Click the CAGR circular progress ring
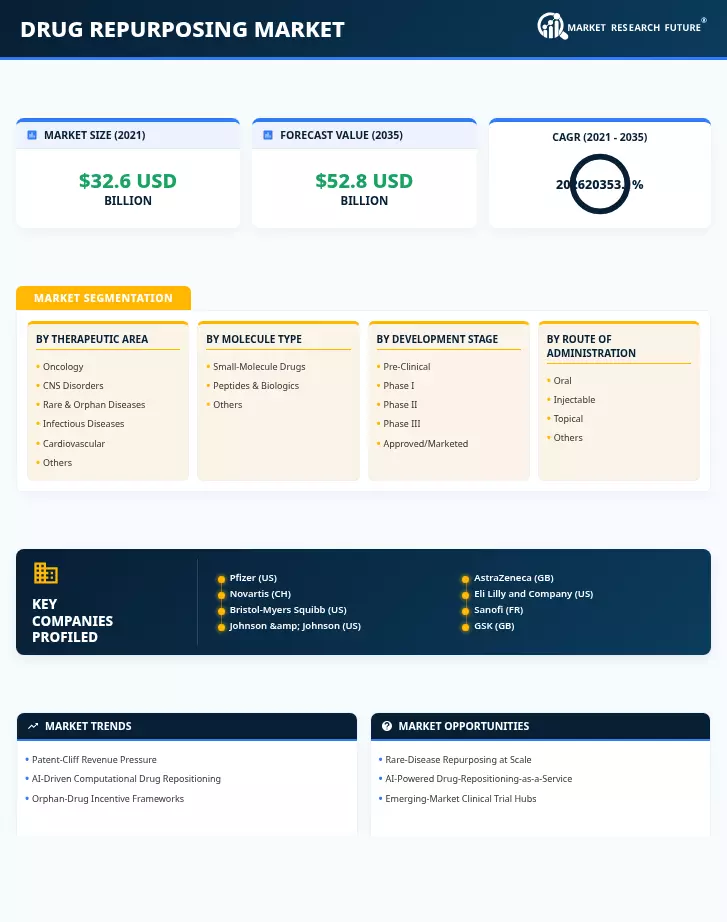 [600, 184]
